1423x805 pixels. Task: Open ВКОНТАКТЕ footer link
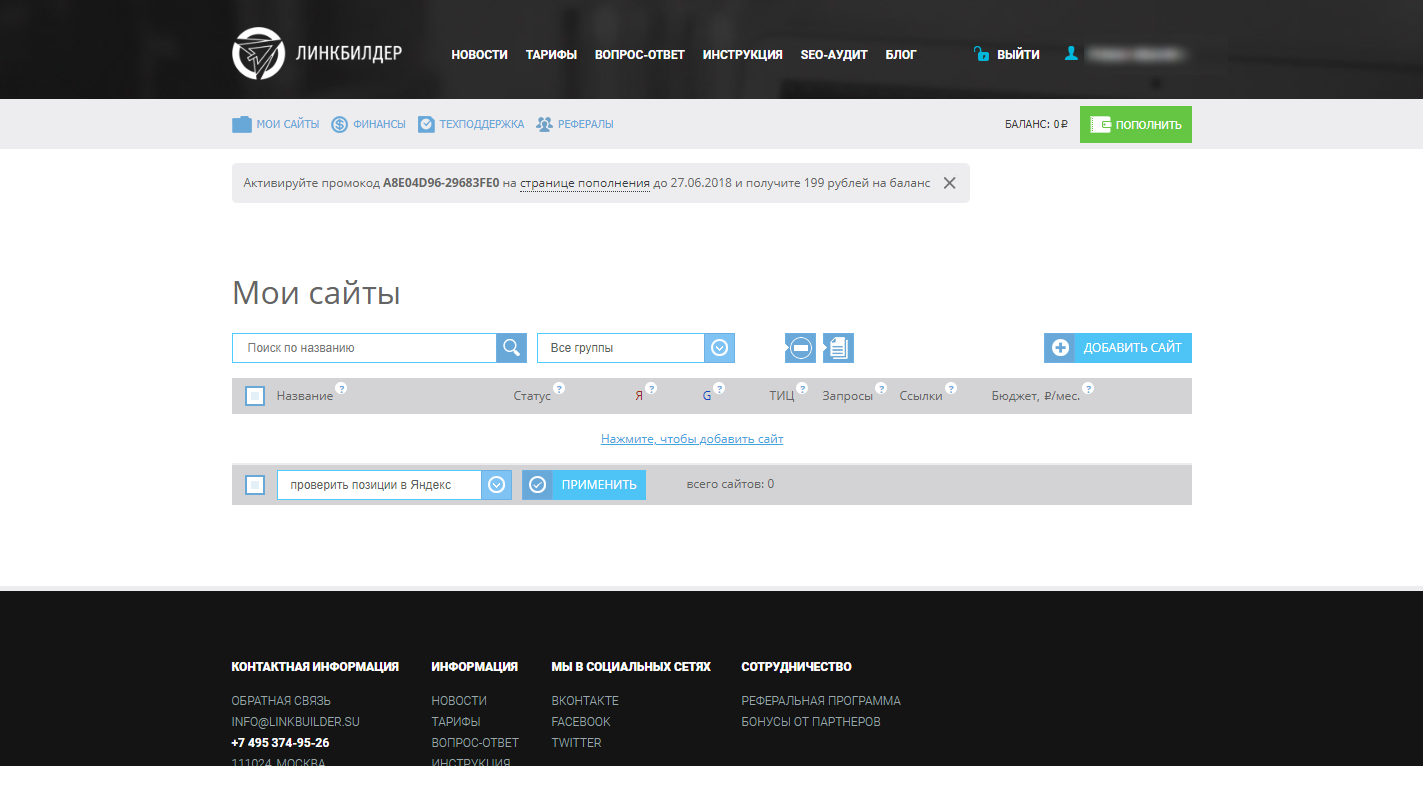(x=585, y=701)
